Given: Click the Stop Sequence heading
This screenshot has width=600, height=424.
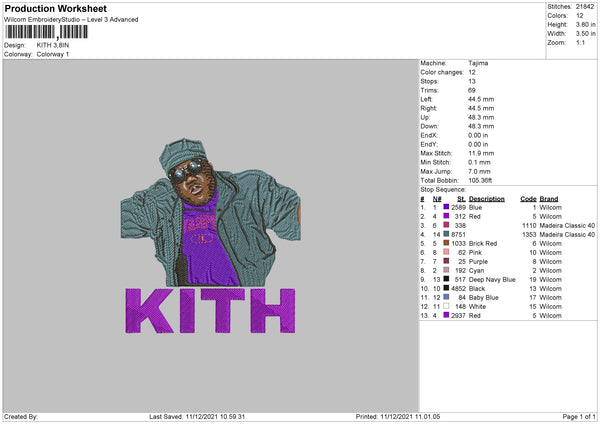Looking at the screenshot, I should click(x=443, y=188).
